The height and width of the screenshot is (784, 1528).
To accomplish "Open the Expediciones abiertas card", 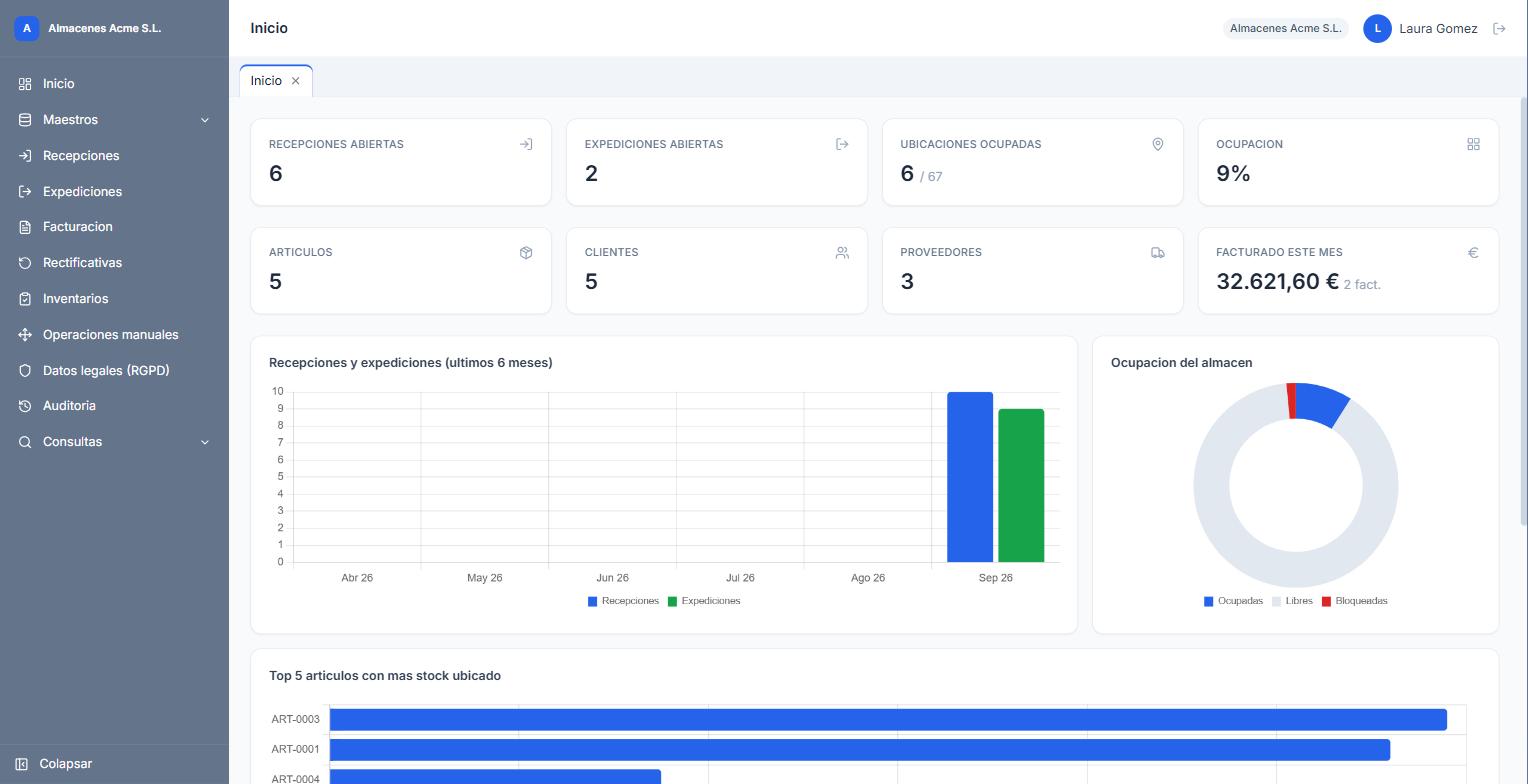I will pyautogui.click(x=717, y=162).
